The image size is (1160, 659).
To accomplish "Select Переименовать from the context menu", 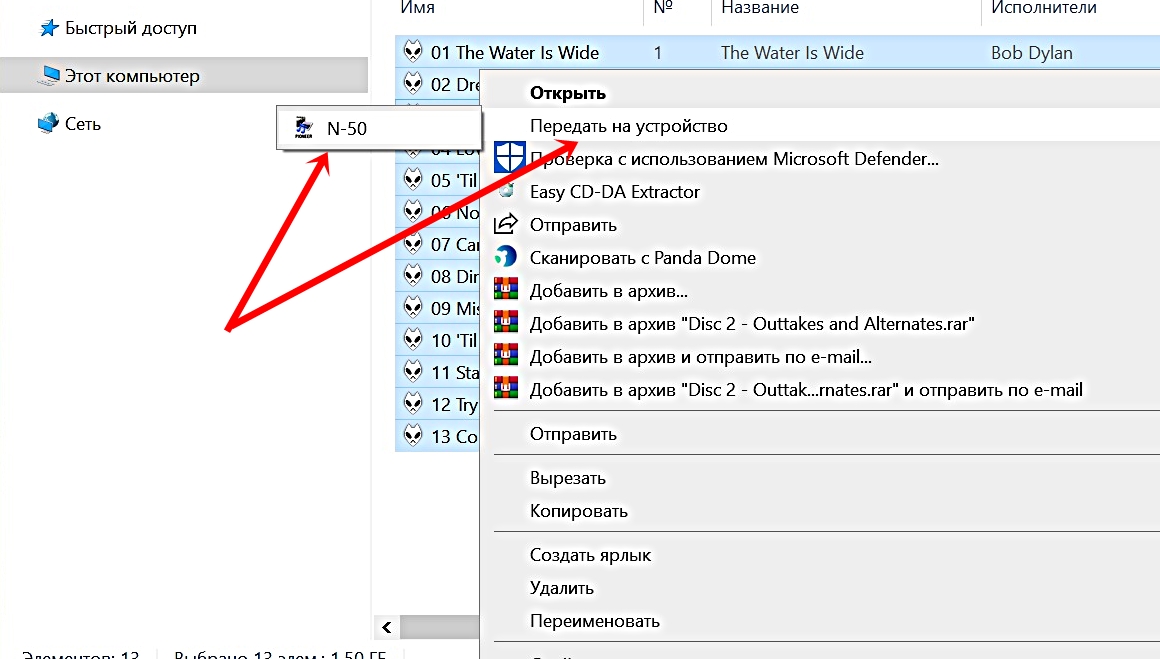I will coord(594,621).
